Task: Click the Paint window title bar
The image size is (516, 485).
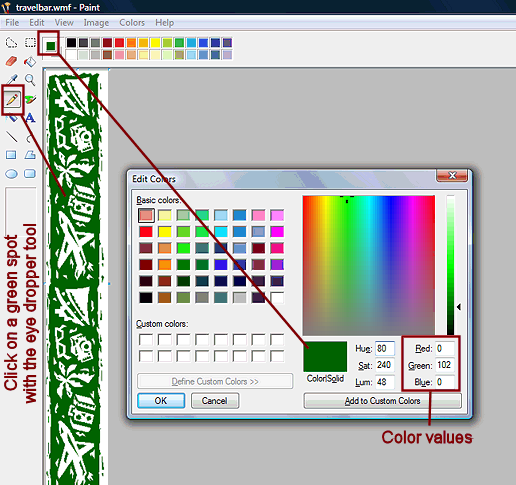Action: pyautogui.click(x=258, y=7)
